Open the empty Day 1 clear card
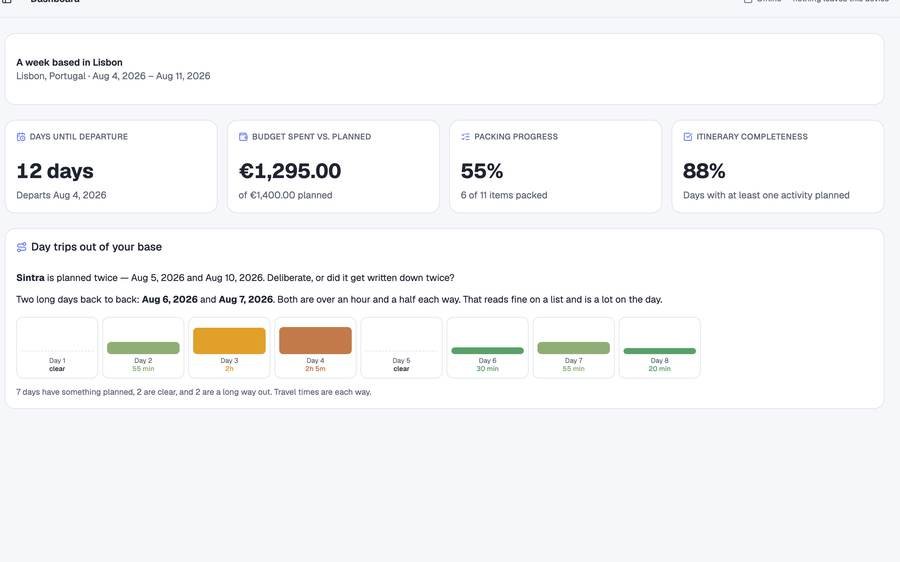 (57, 348)
